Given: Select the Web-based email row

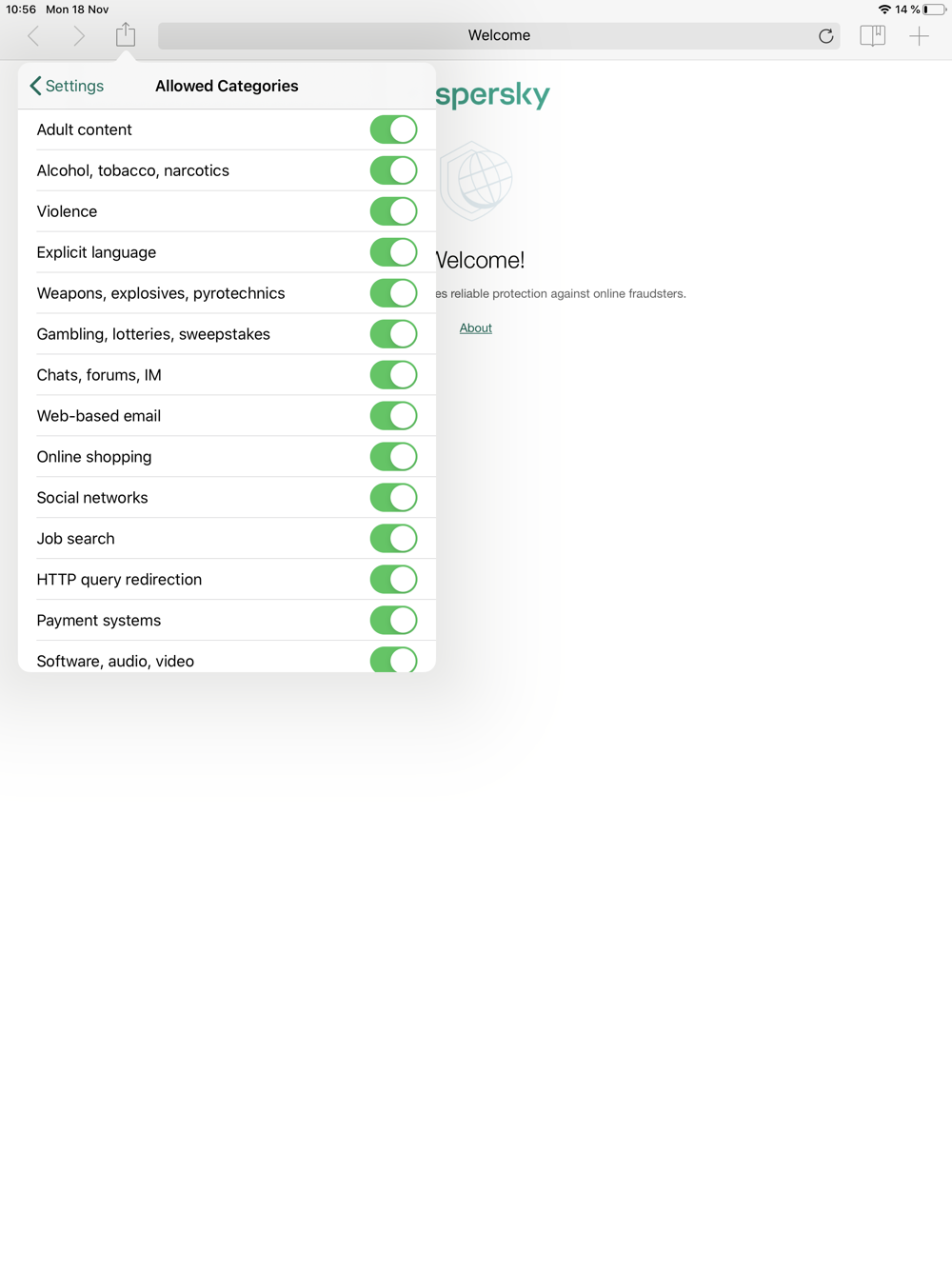Looking at the screenshot, I should point(227,416).
